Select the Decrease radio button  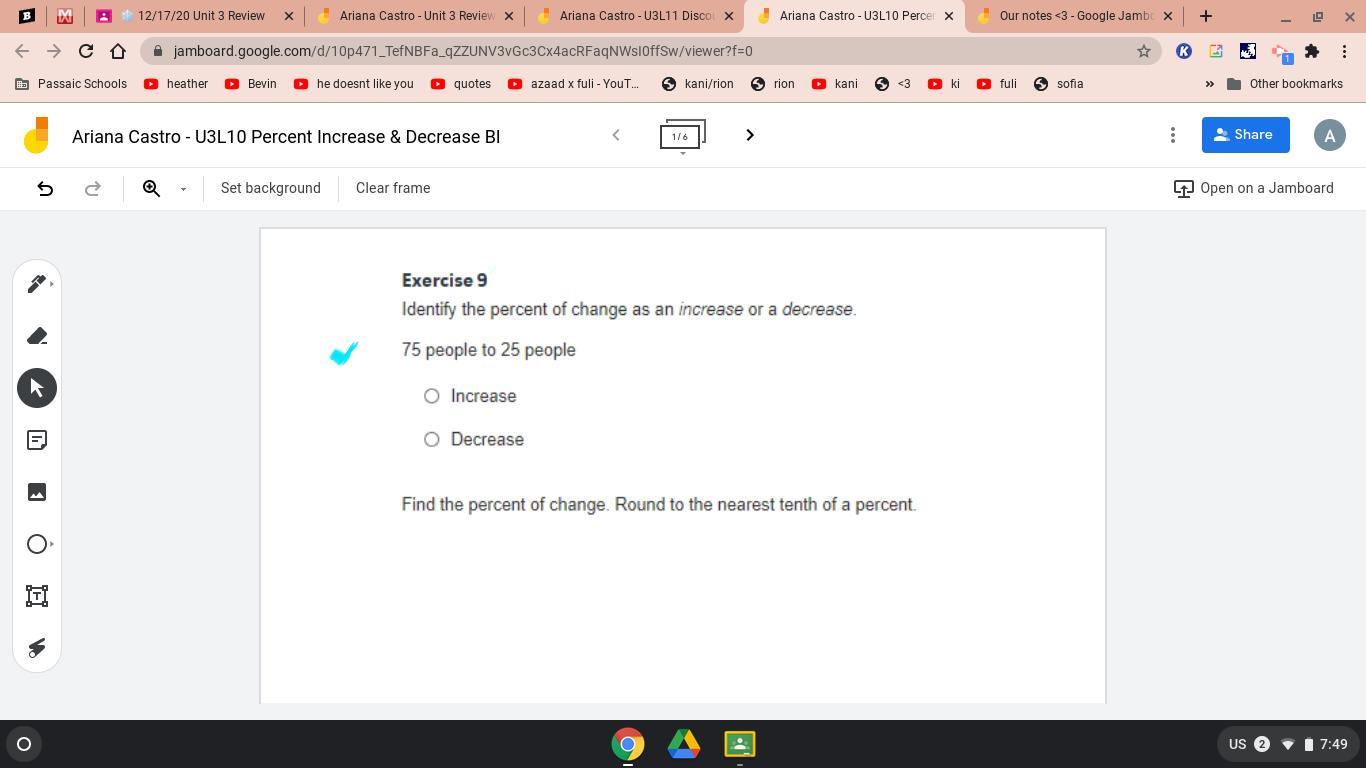coord(432,439)
